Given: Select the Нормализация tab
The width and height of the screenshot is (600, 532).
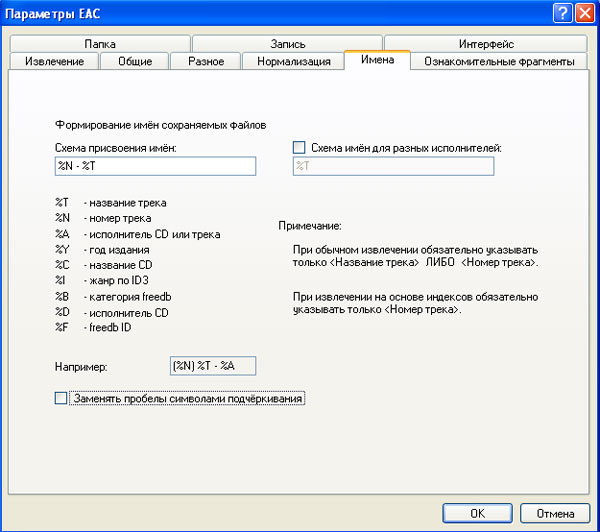Looking at the screenshot, I should [x=293, y=62].
